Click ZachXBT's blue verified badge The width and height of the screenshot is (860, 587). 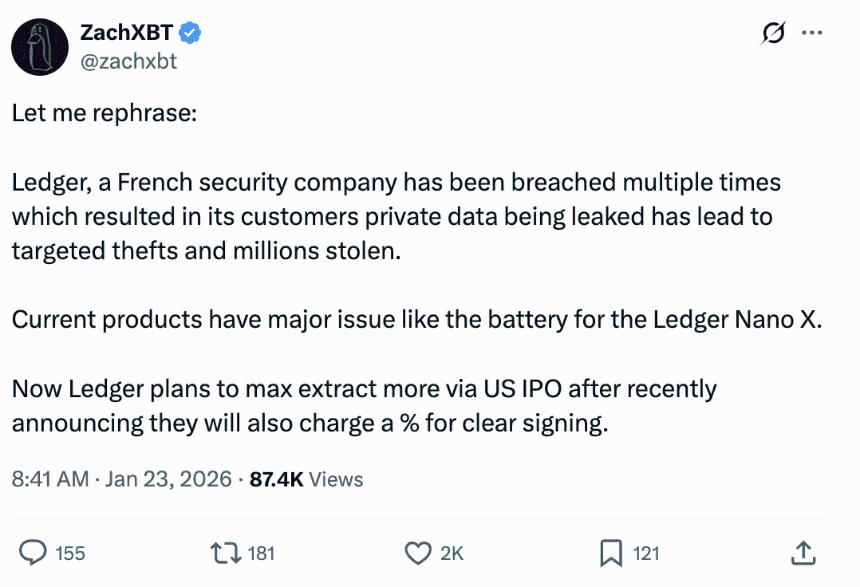point(190,33)
